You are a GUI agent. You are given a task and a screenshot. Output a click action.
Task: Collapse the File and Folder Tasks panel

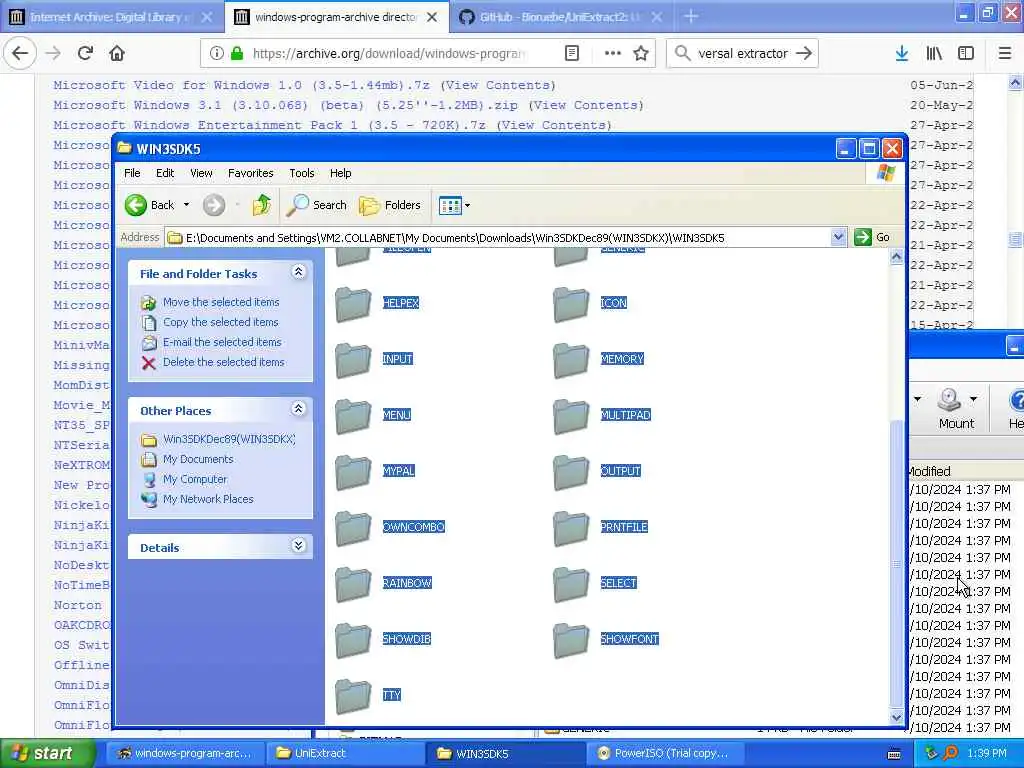tap(298, 272)
